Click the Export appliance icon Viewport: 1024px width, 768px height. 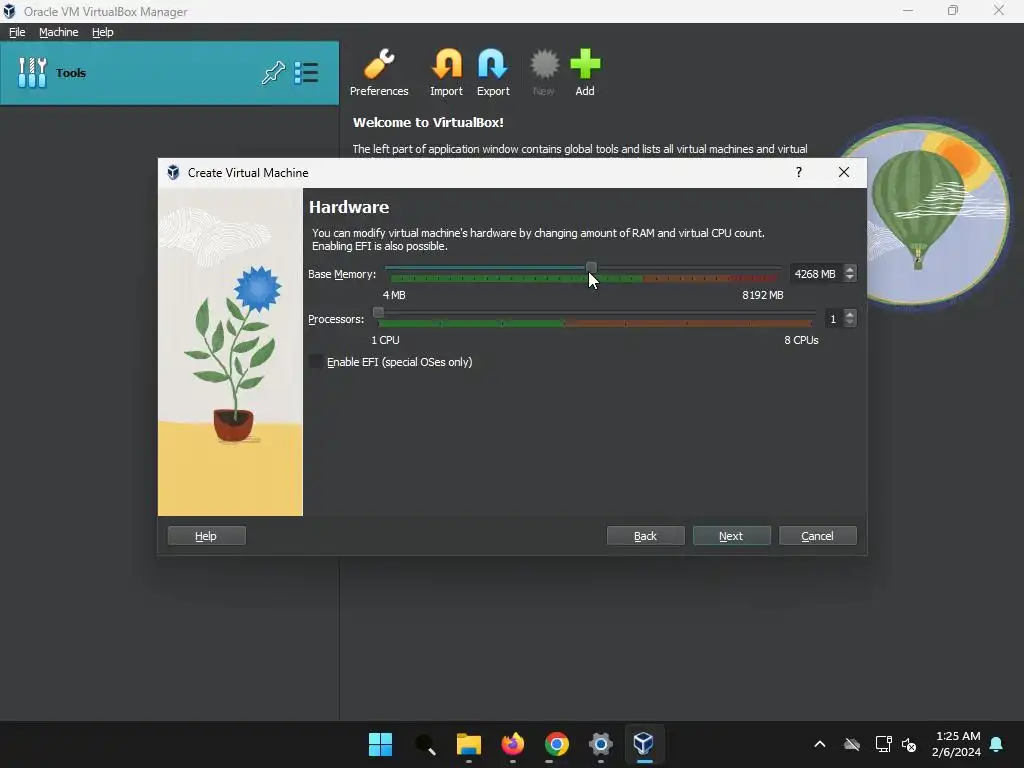point(492,72)
